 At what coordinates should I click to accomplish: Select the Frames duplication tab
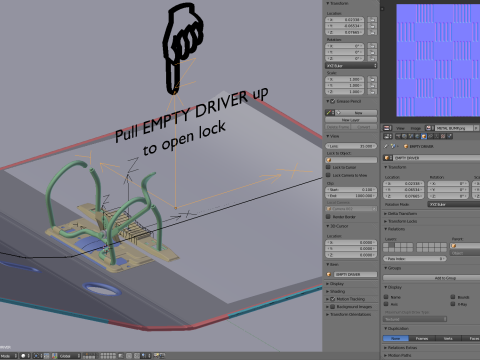click(x=422, y=338)
